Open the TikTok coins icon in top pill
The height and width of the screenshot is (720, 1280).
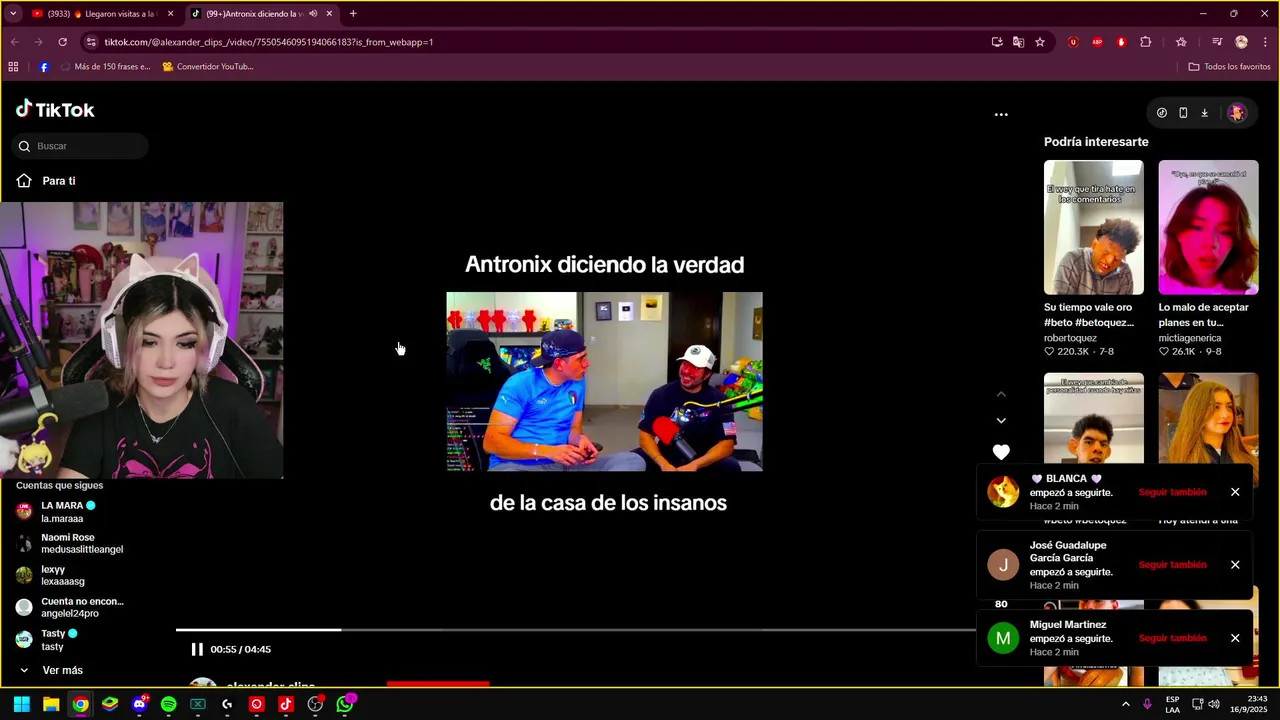click(1161, 113)
